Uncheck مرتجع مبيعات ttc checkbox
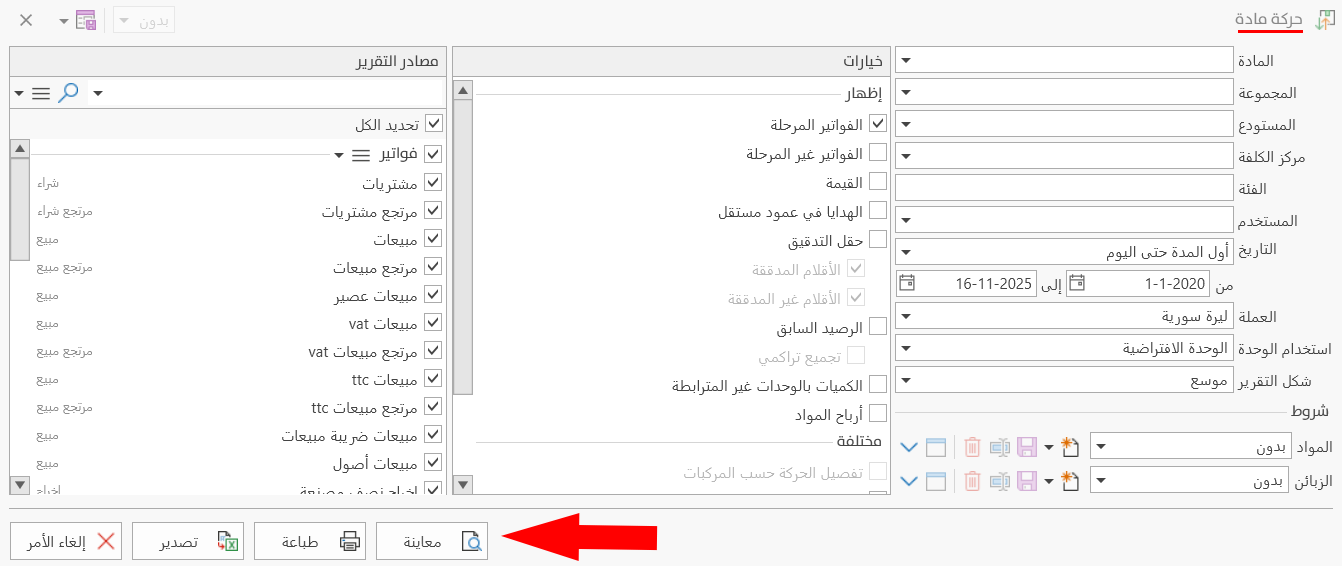This screenshot has height=566, width=1342. [433, 408]
